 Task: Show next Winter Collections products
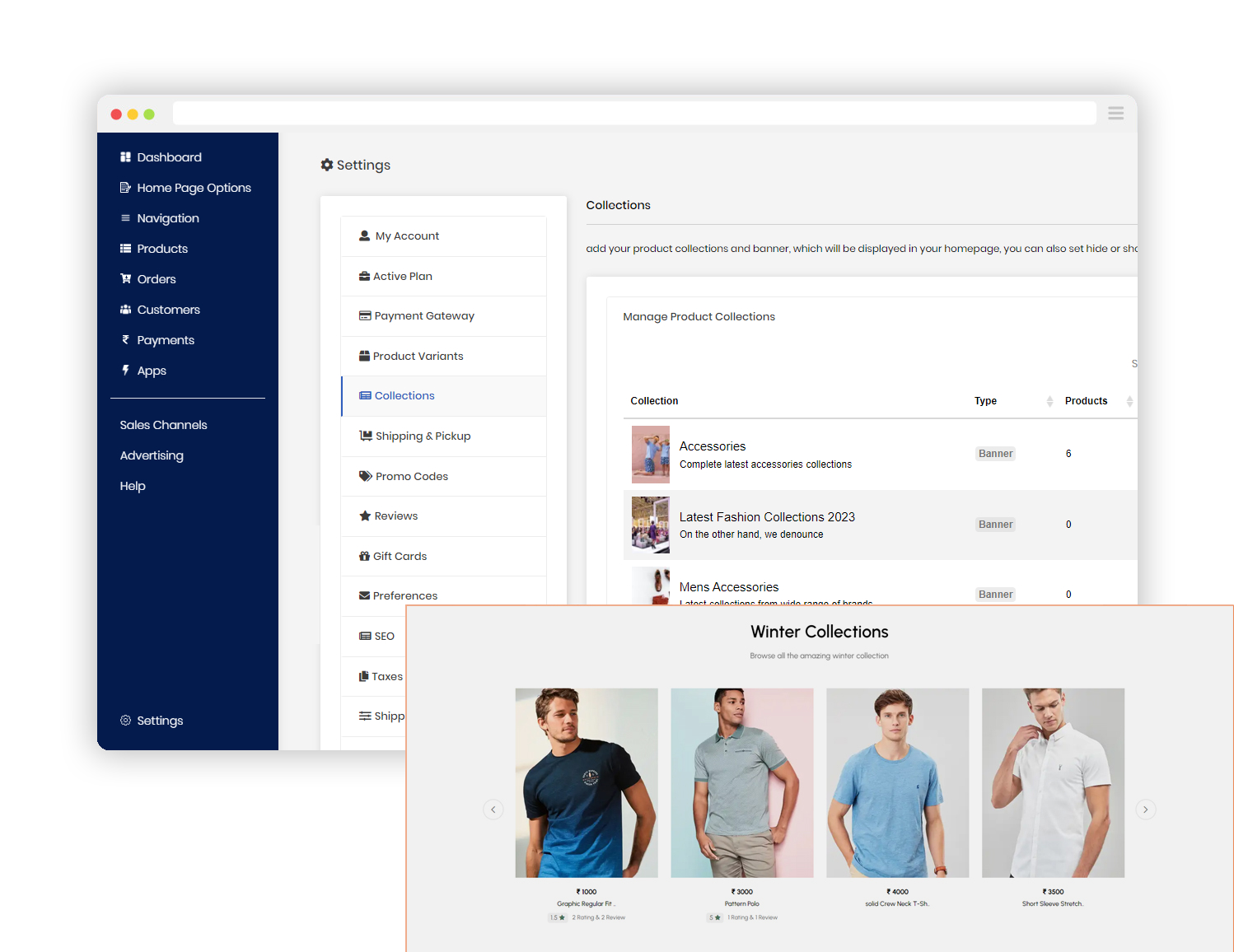[1145, 810]
